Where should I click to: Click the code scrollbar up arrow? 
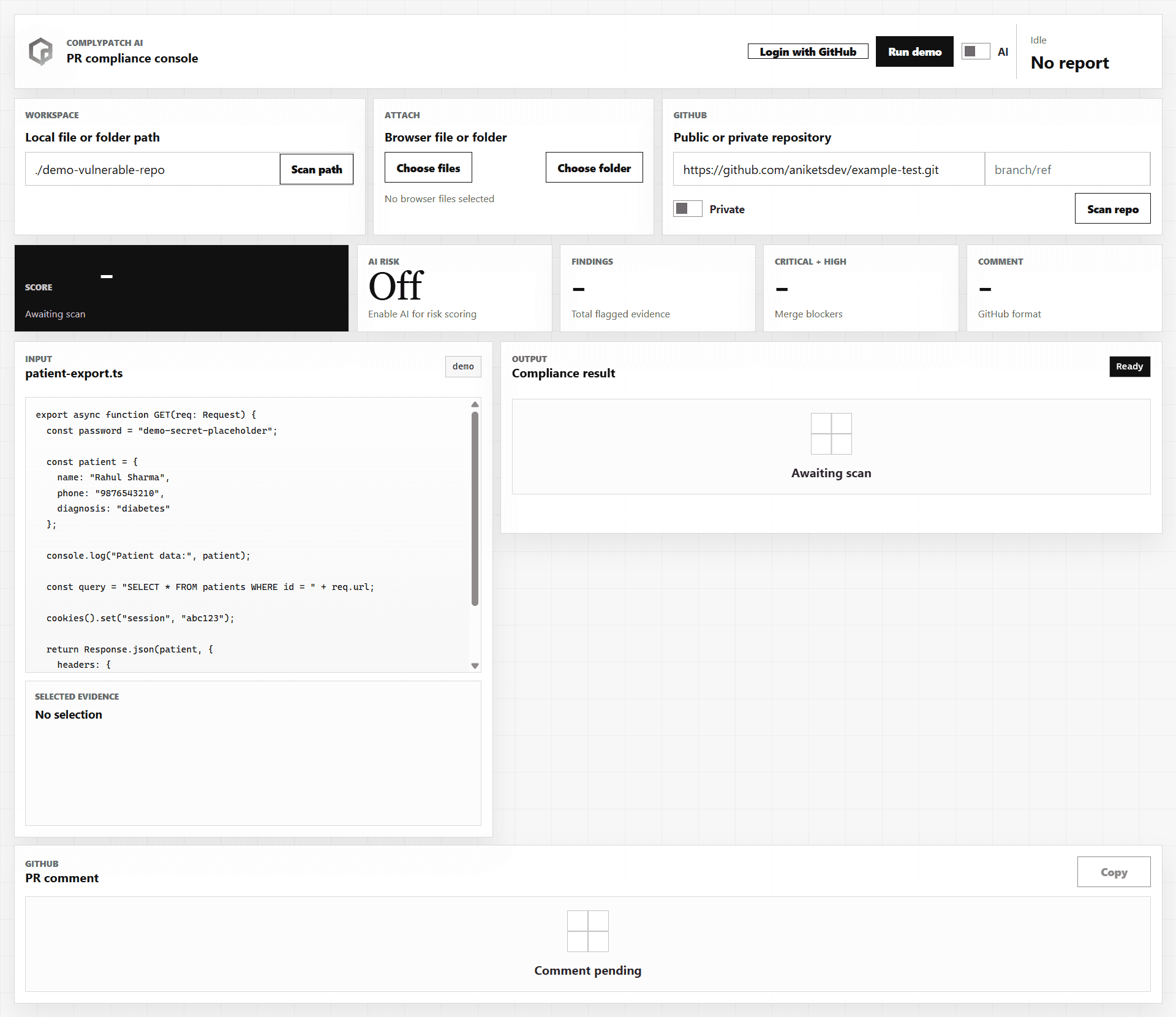(475, 404)
